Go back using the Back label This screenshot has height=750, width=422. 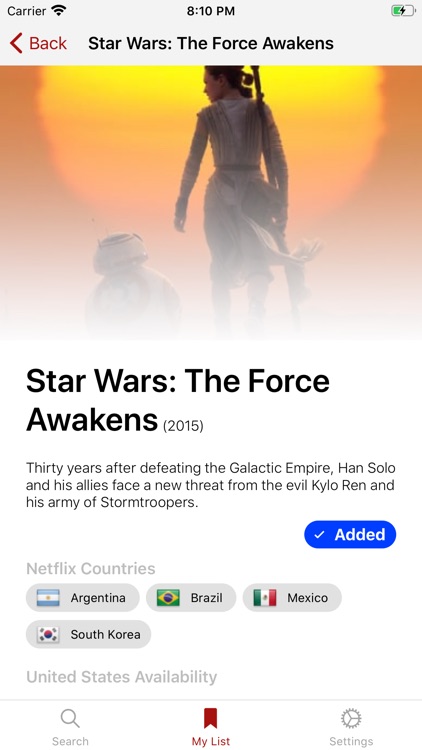pos(48,43)
